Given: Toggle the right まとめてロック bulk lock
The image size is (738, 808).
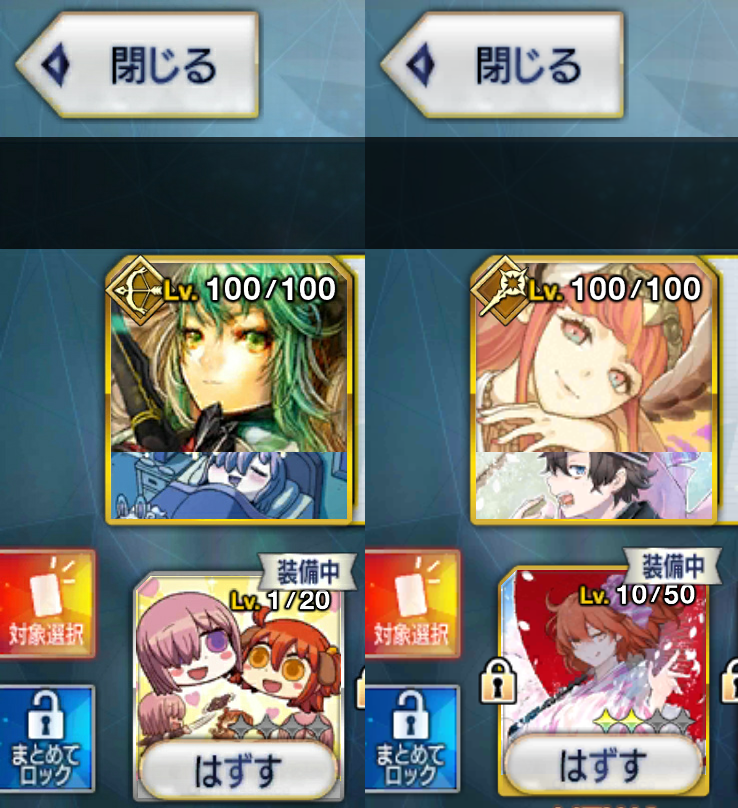Looking at the screenshot, I should tap(412, 738).
